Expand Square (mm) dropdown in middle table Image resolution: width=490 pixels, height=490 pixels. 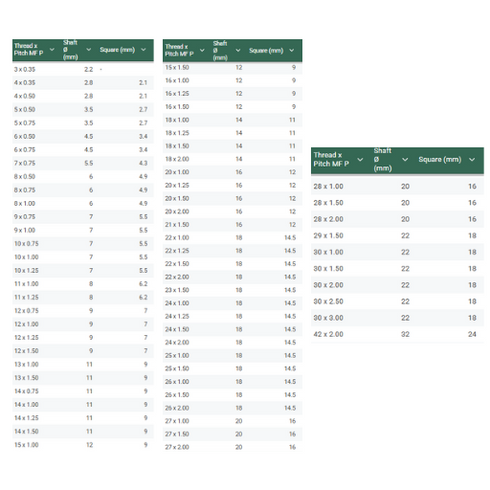coord(292,50)
